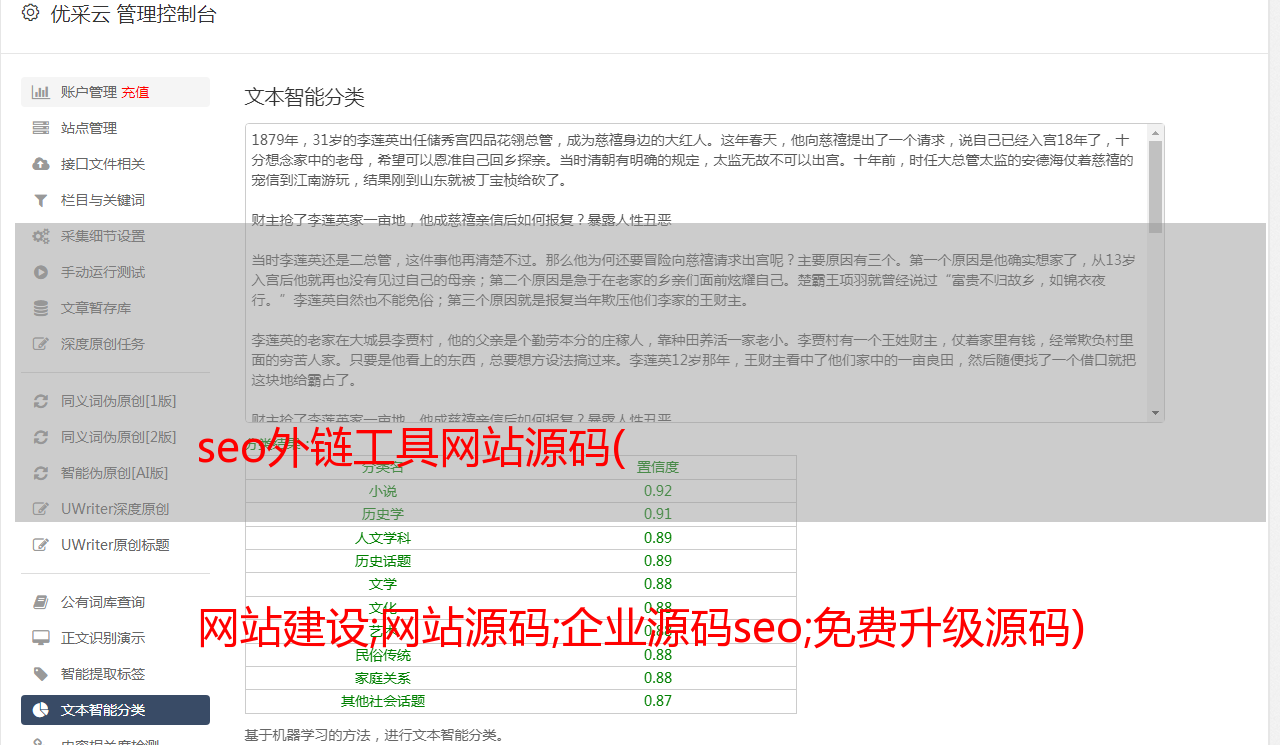Open 智能提取标签 page

tap(115, 674)
